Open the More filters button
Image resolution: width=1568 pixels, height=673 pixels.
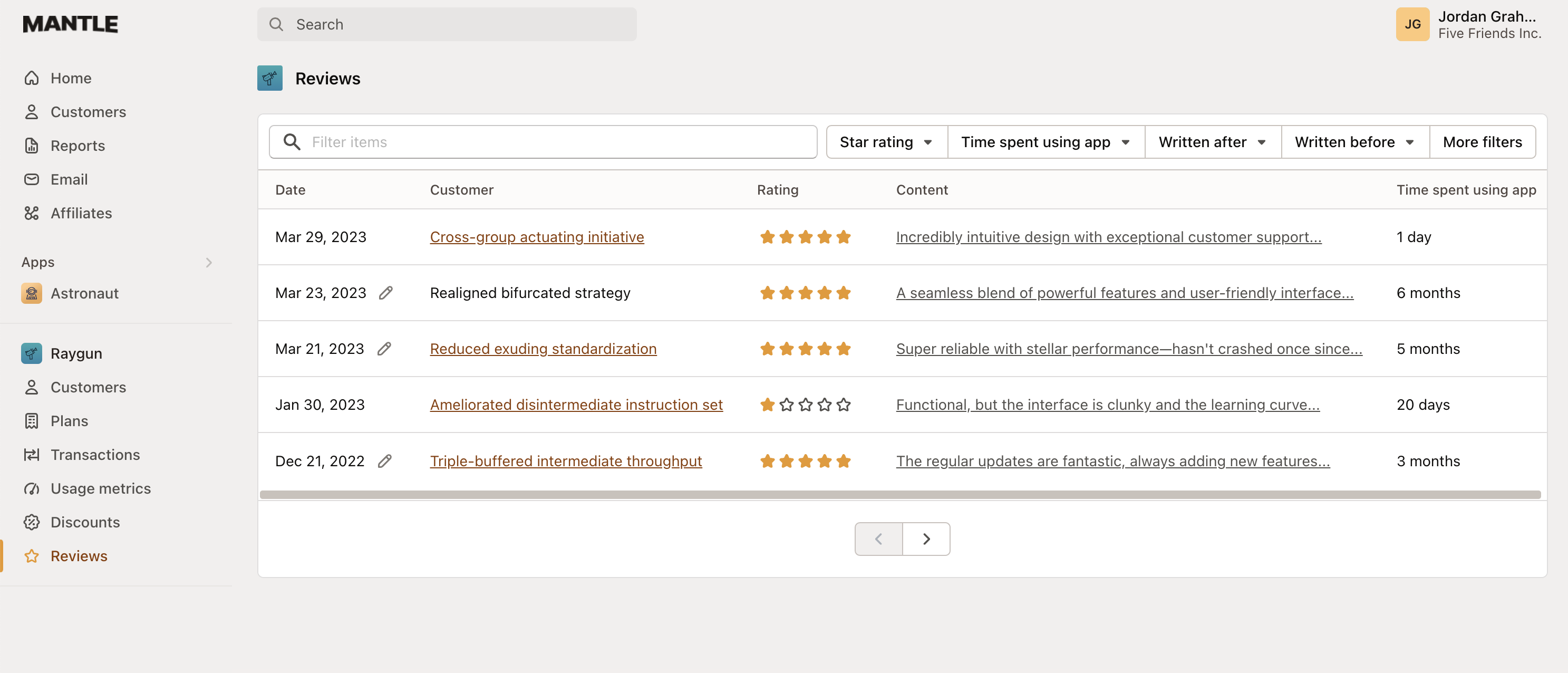[1482, 141]
